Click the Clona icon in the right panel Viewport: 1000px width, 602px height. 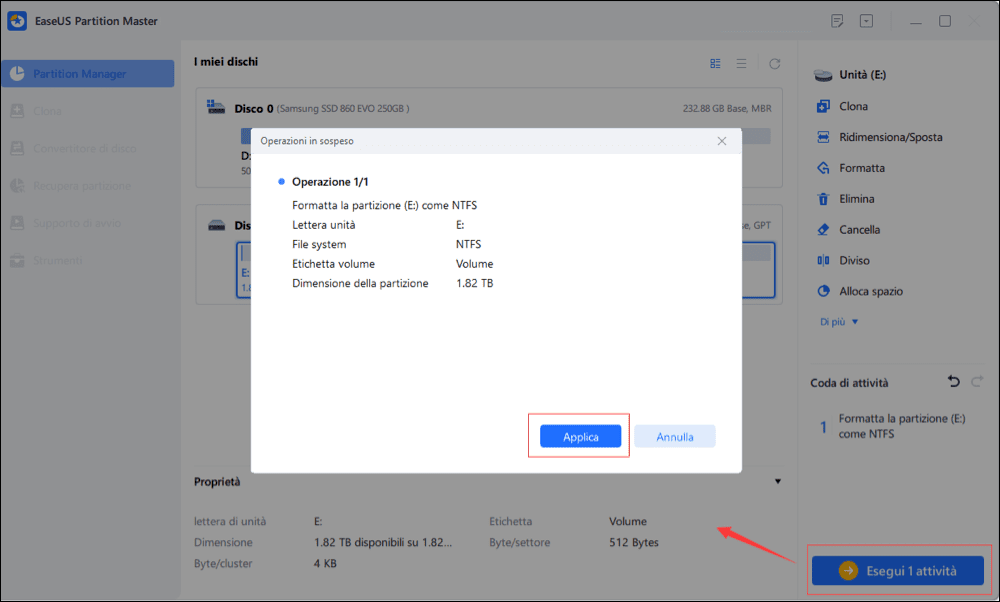pos(823,106)
